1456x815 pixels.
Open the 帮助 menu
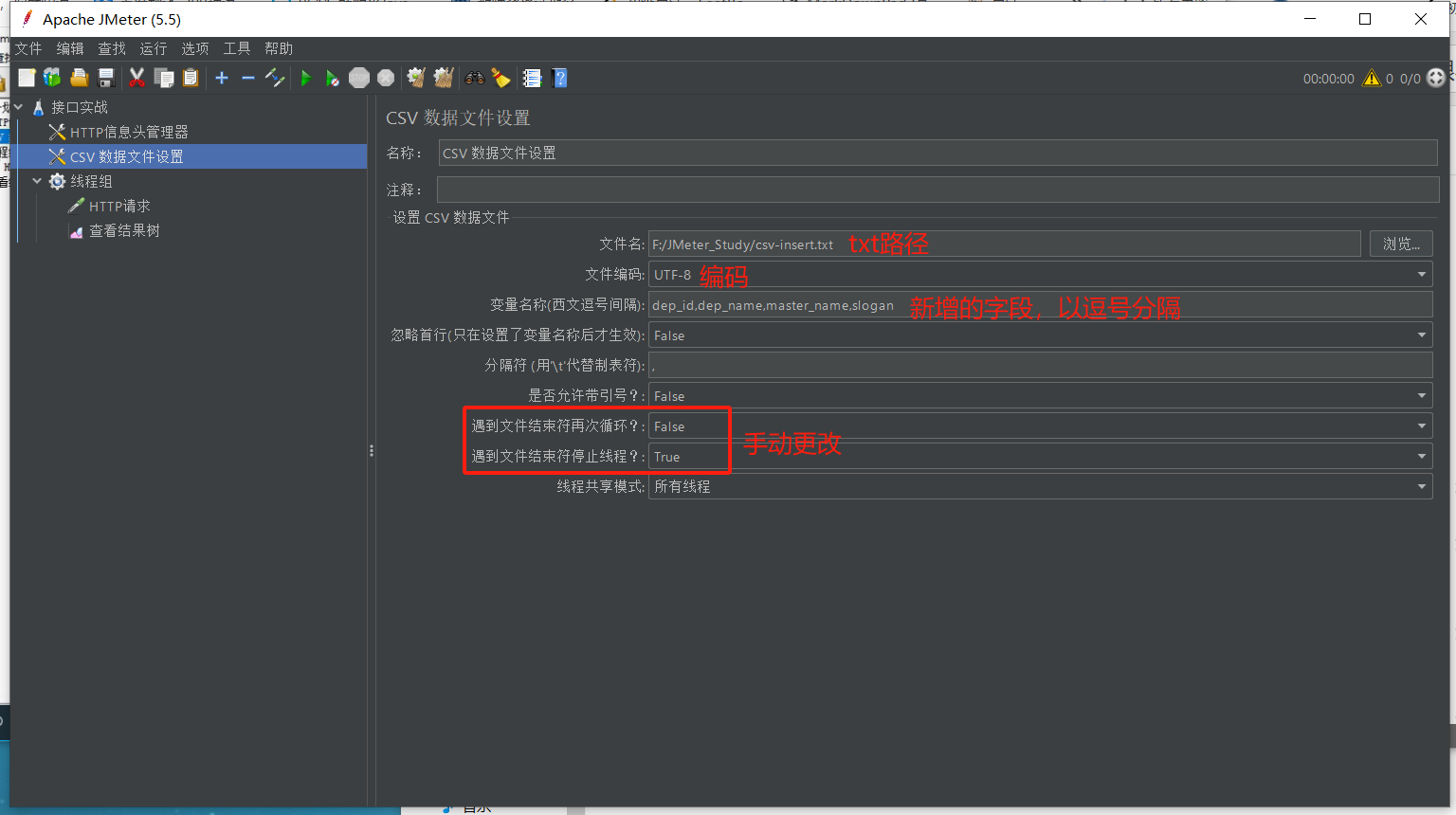point(279,48)
